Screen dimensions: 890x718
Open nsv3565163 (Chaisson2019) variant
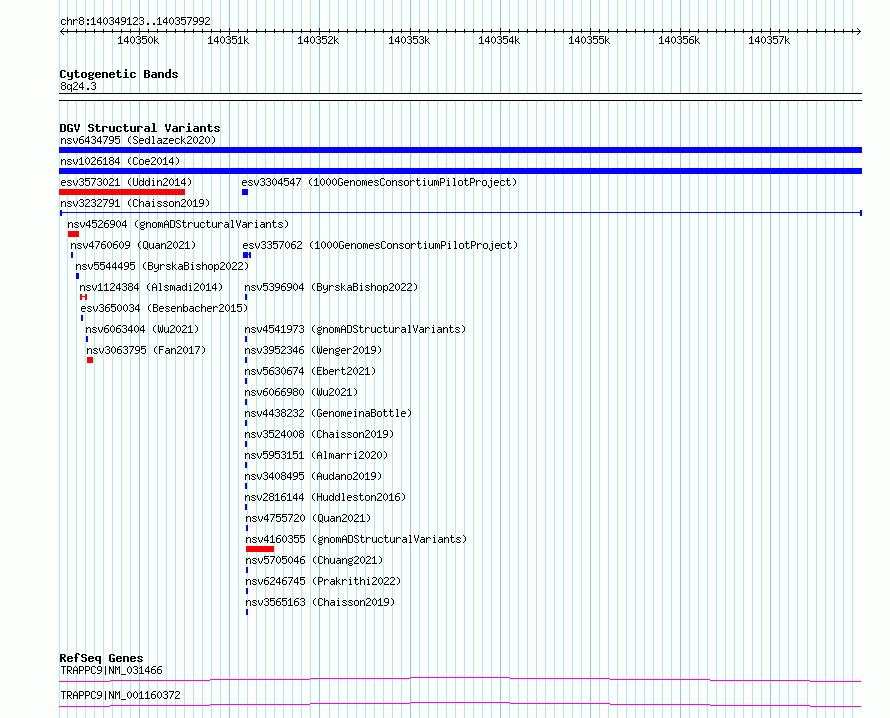[320, 602]
